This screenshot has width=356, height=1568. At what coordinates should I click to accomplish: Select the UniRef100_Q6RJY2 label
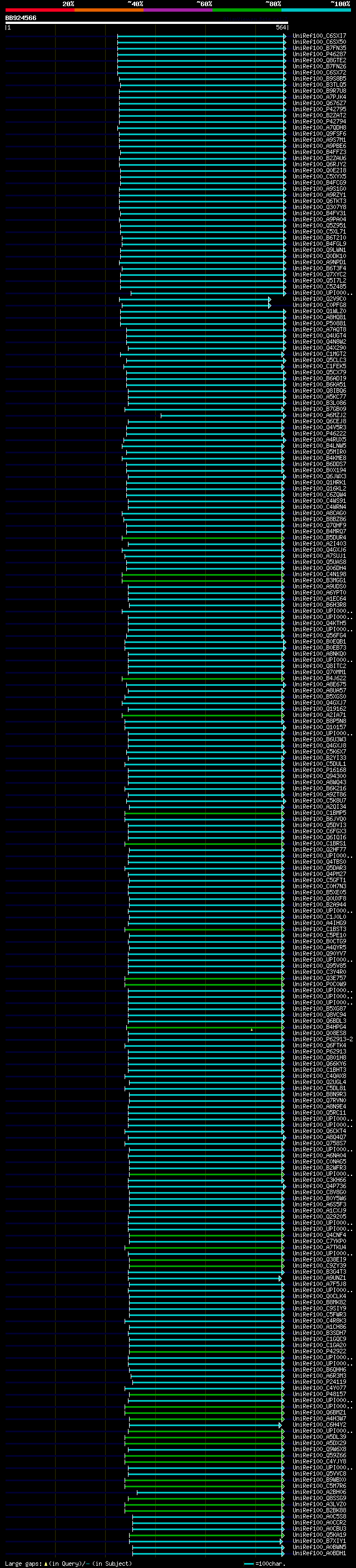tap(319, 164)
